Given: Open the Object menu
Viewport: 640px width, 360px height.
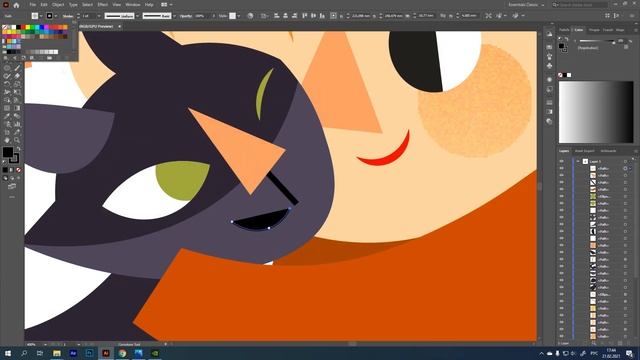Looking at the screenshot, I should tap(58, 4).
